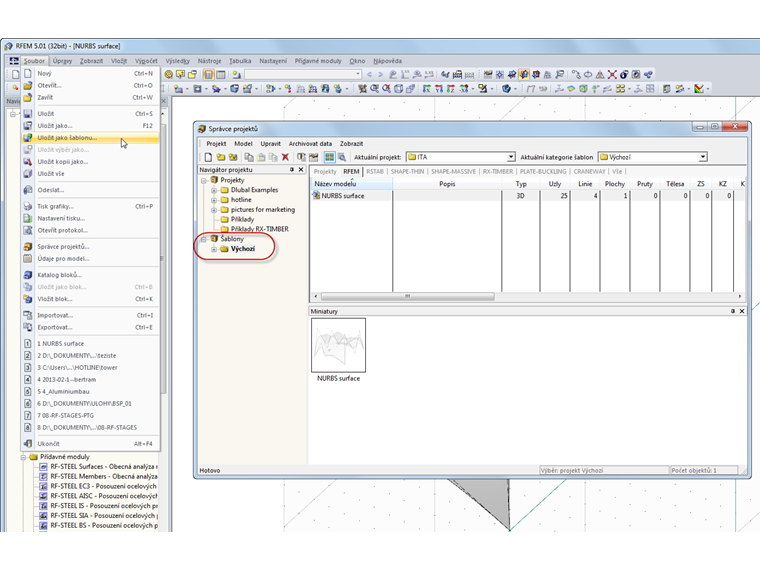
Task: Open the Úpravy menu in the RFEM menu bar
Action: pos(62,61)
